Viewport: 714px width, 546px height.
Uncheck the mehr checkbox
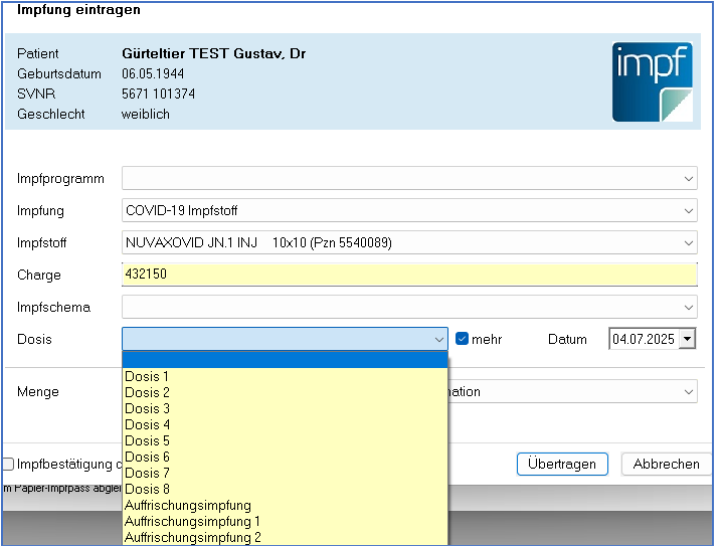point(462,339)
